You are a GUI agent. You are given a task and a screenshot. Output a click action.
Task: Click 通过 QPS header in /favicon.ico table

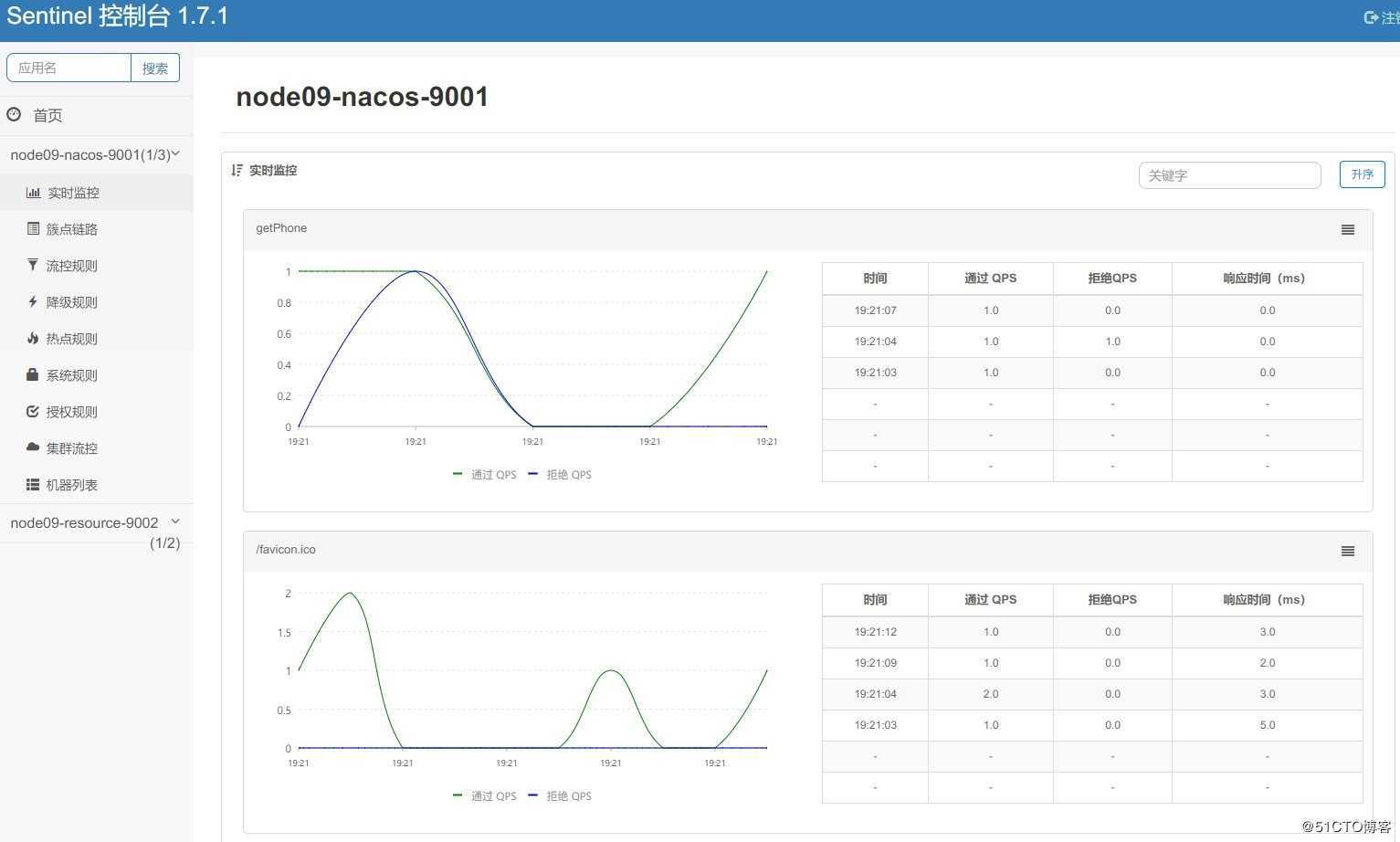[991, 600]
